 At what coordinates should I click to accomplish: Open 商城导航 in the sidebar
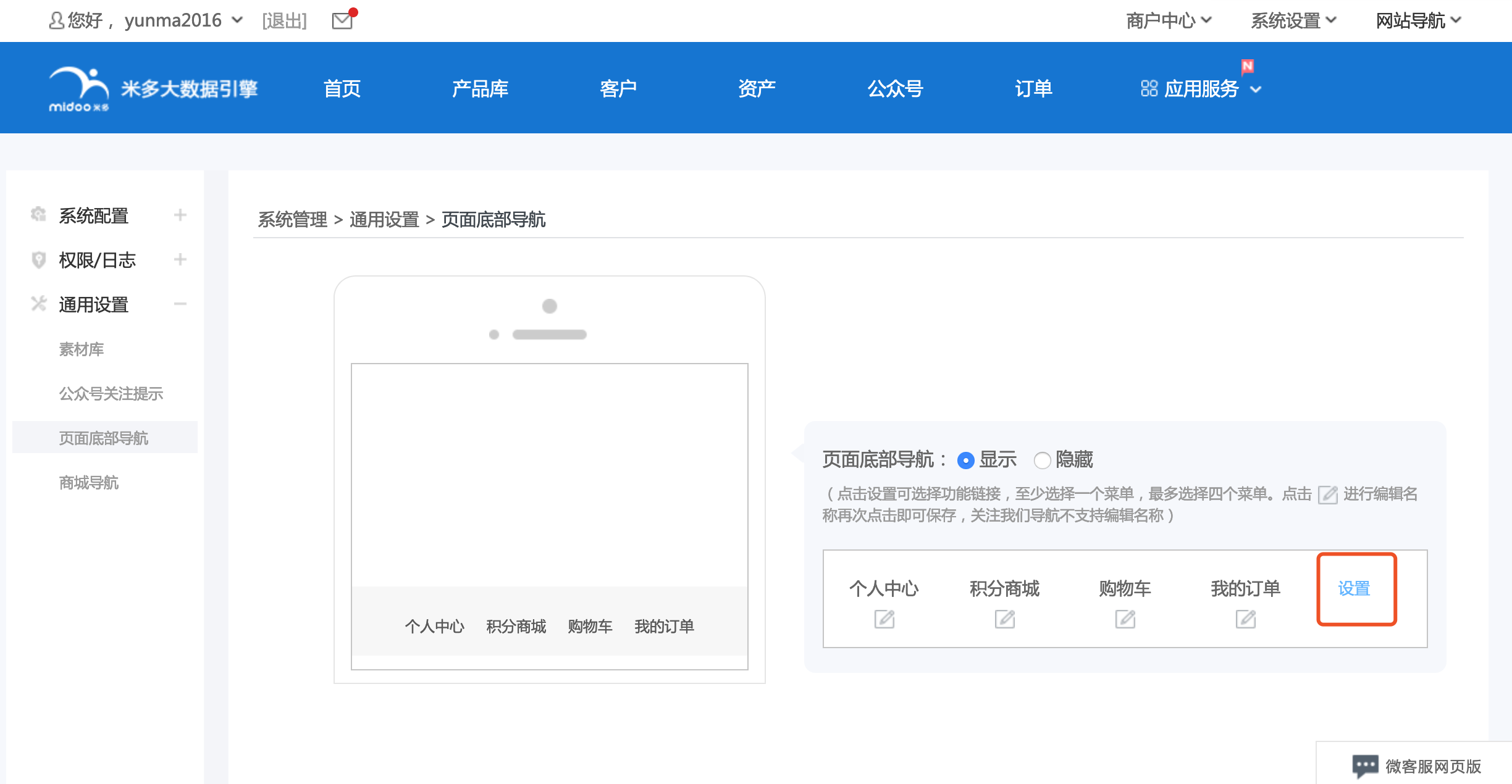[89, 483]
